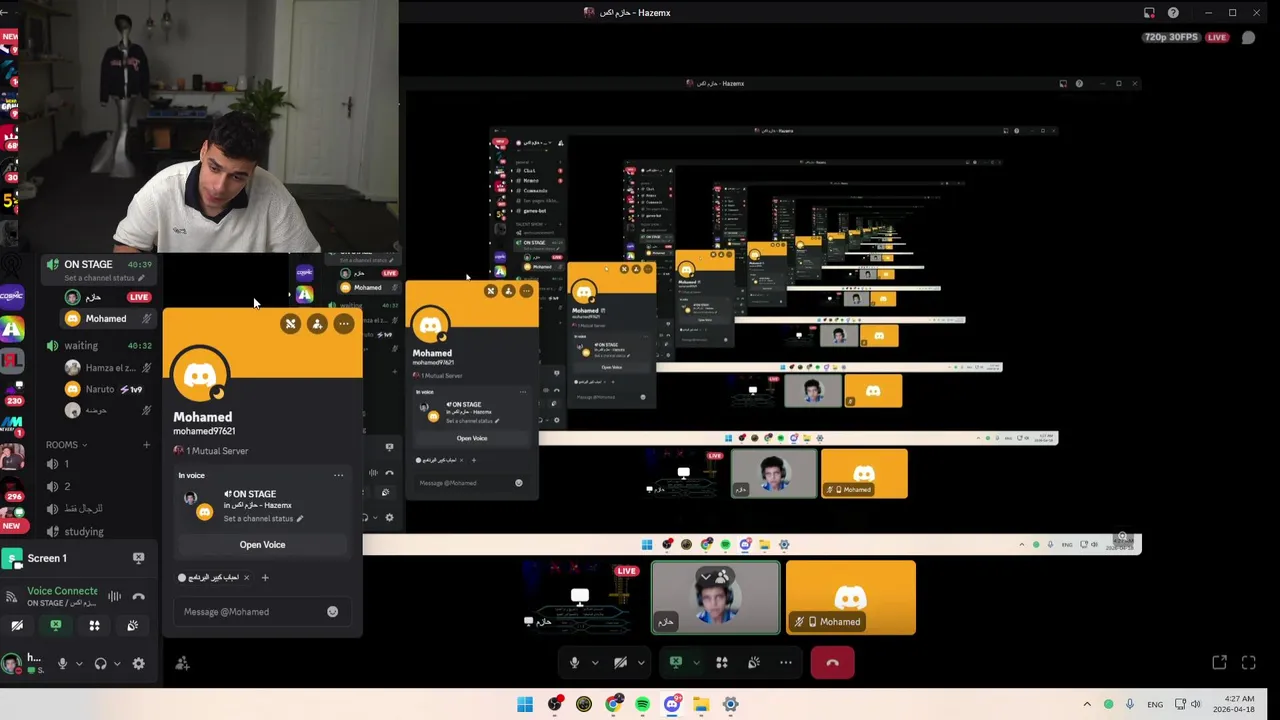Open File Explorer from the taskbar

pos(701,704)
